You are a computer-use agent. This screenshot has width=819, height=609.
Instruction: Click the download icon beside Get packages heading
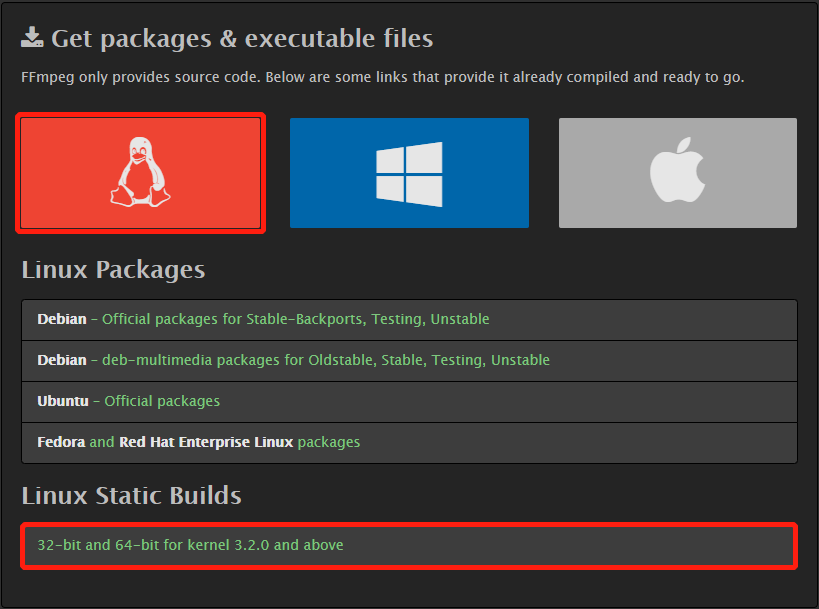(32, 38)
